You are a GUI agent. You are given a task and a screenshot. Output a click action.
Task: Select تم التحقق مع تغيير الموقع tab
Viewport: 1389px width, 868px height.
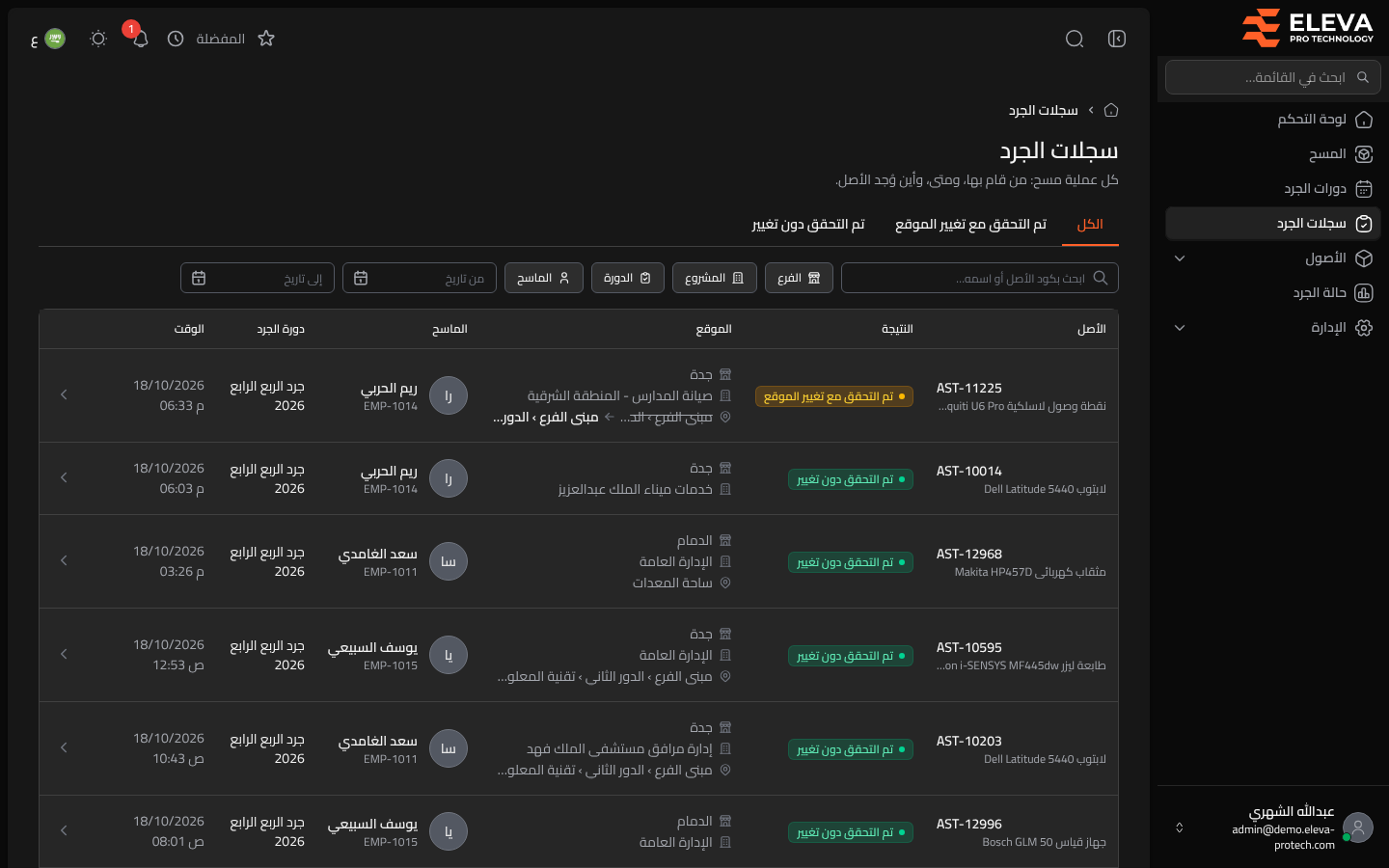(x=970, y=225)
